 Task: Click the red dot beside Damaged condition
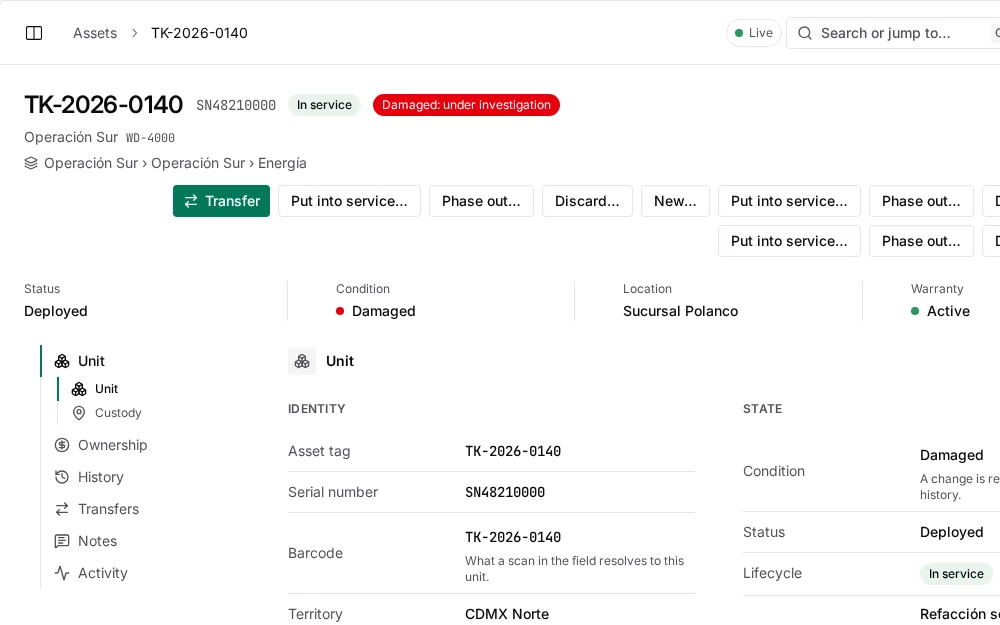[x=340, y=311]
